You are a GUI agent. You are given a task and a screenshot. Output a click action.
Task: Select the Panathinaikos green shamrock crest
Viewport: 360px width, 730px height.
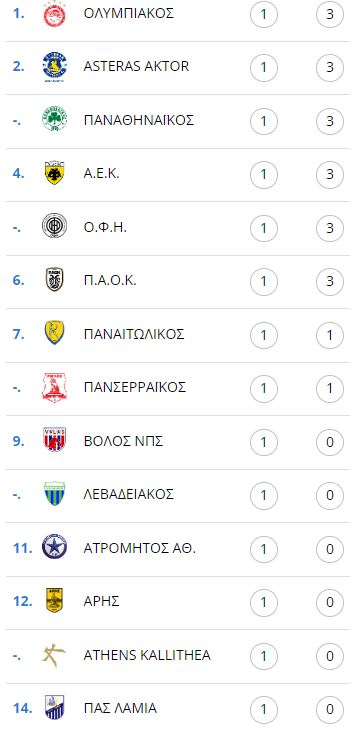54,120
